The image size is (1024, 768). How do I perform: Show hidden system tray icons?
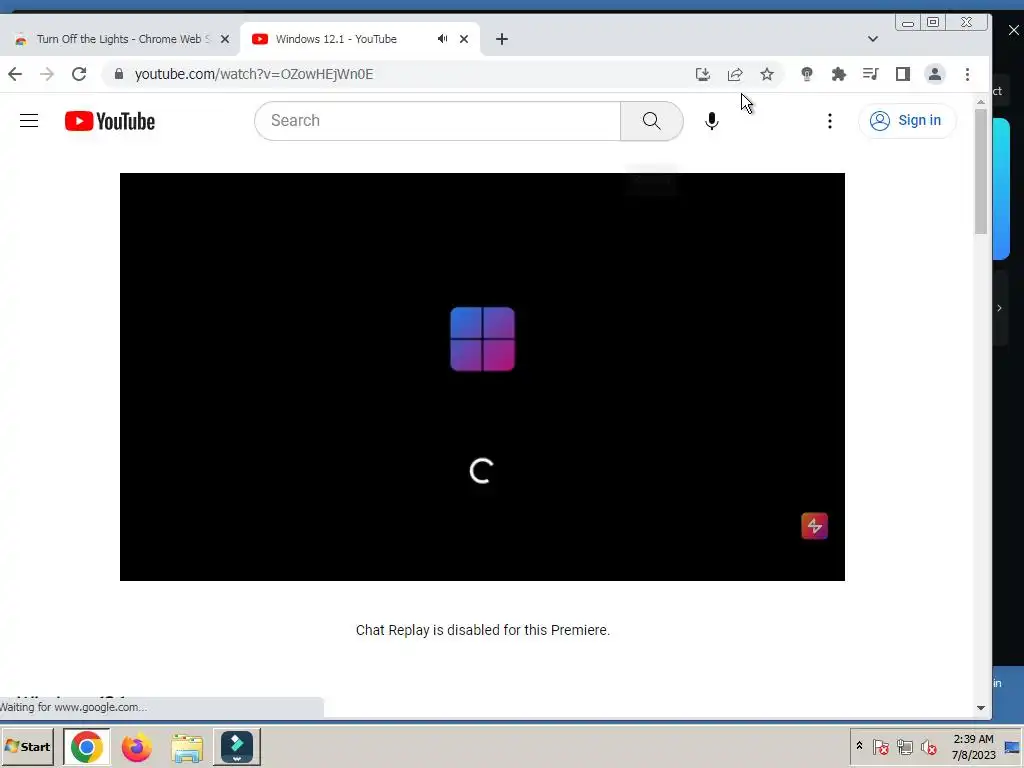(859, 746)
